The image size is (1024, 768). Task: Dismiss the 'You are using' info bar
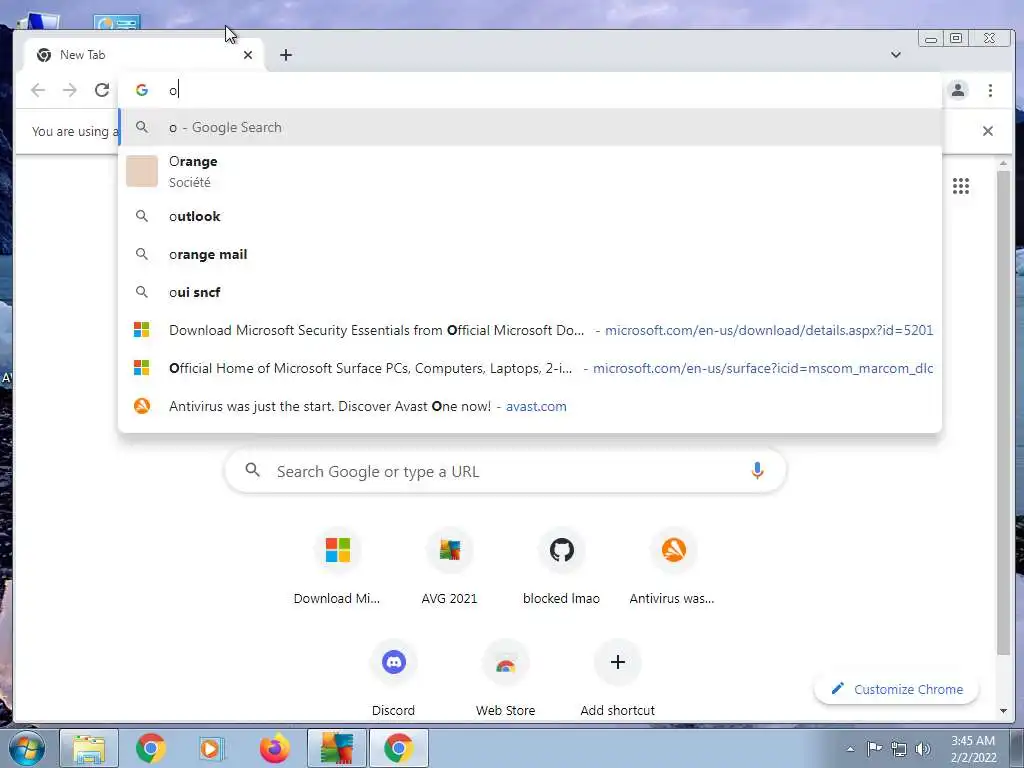coord(987,131)
